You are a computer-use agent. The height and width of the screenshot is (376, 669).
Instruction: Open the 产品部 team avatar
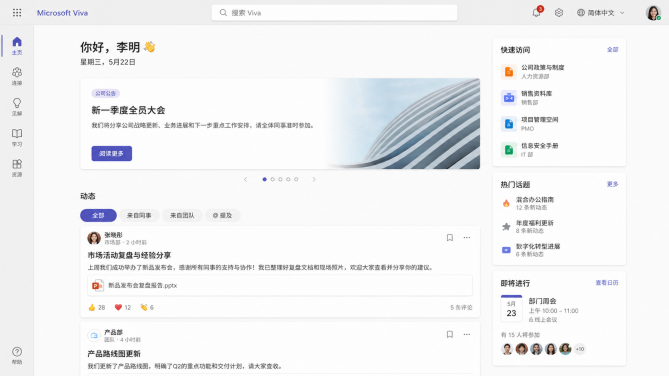(94, 335)
